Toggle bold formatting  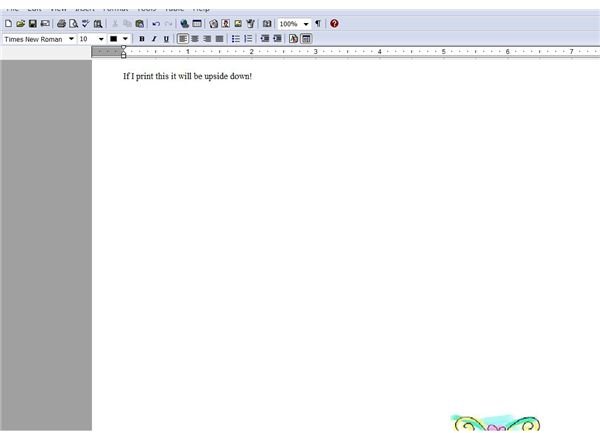142,39
